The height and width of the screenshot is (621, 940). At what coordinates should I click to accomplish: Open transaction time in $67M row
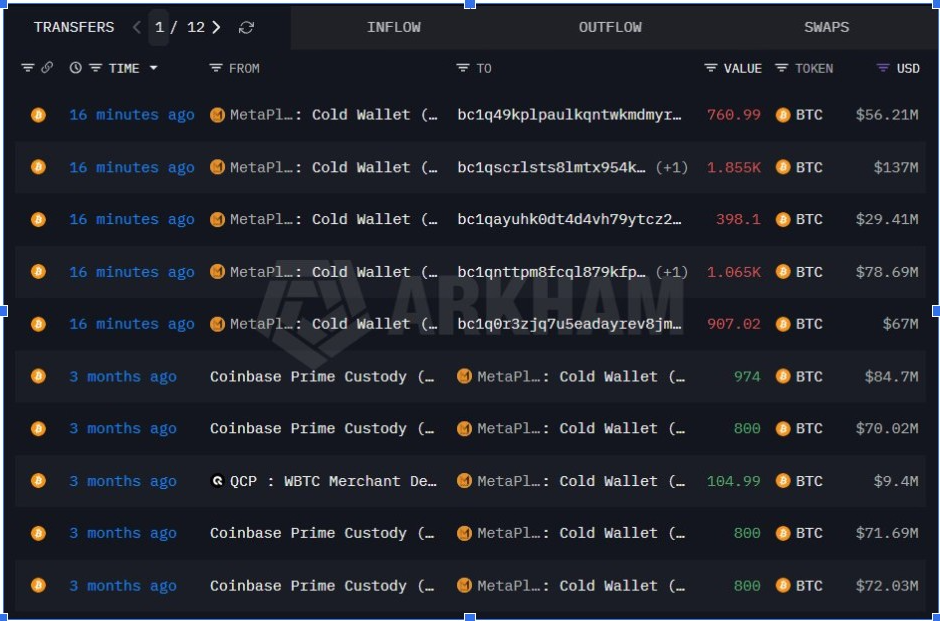point(132,324)
